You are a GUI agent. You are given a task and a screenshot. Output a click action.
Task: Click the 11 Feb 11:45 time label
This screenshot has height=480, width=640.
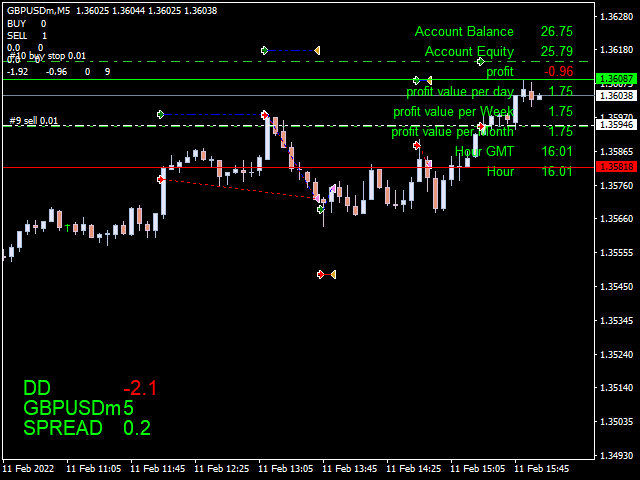158,469
